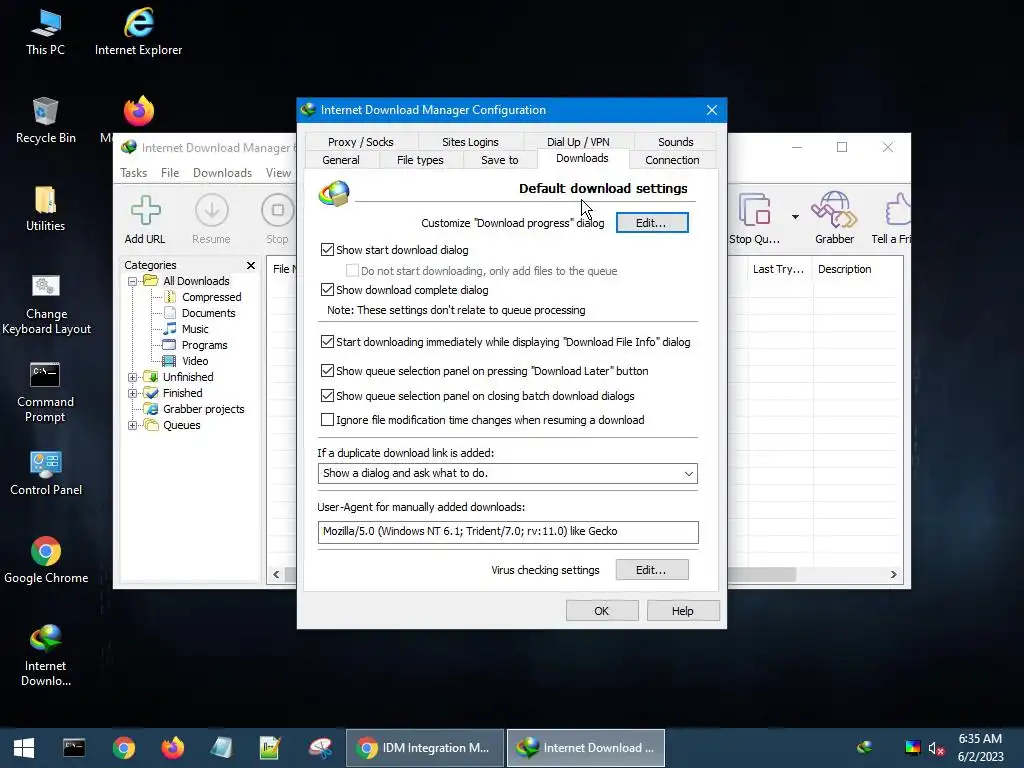Viewport: 1024px width, 768px height.
Task: Expand the Queues tree node
Action: (x=133, y=425)
